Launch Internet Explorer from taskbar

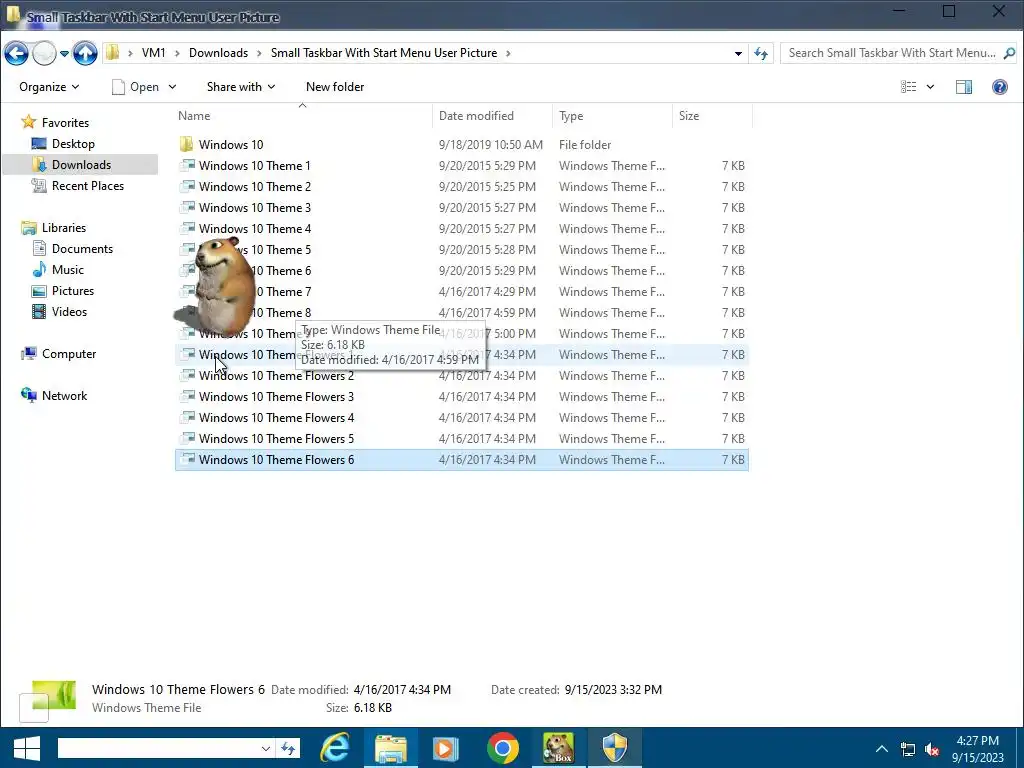click(x=335, y=748)
